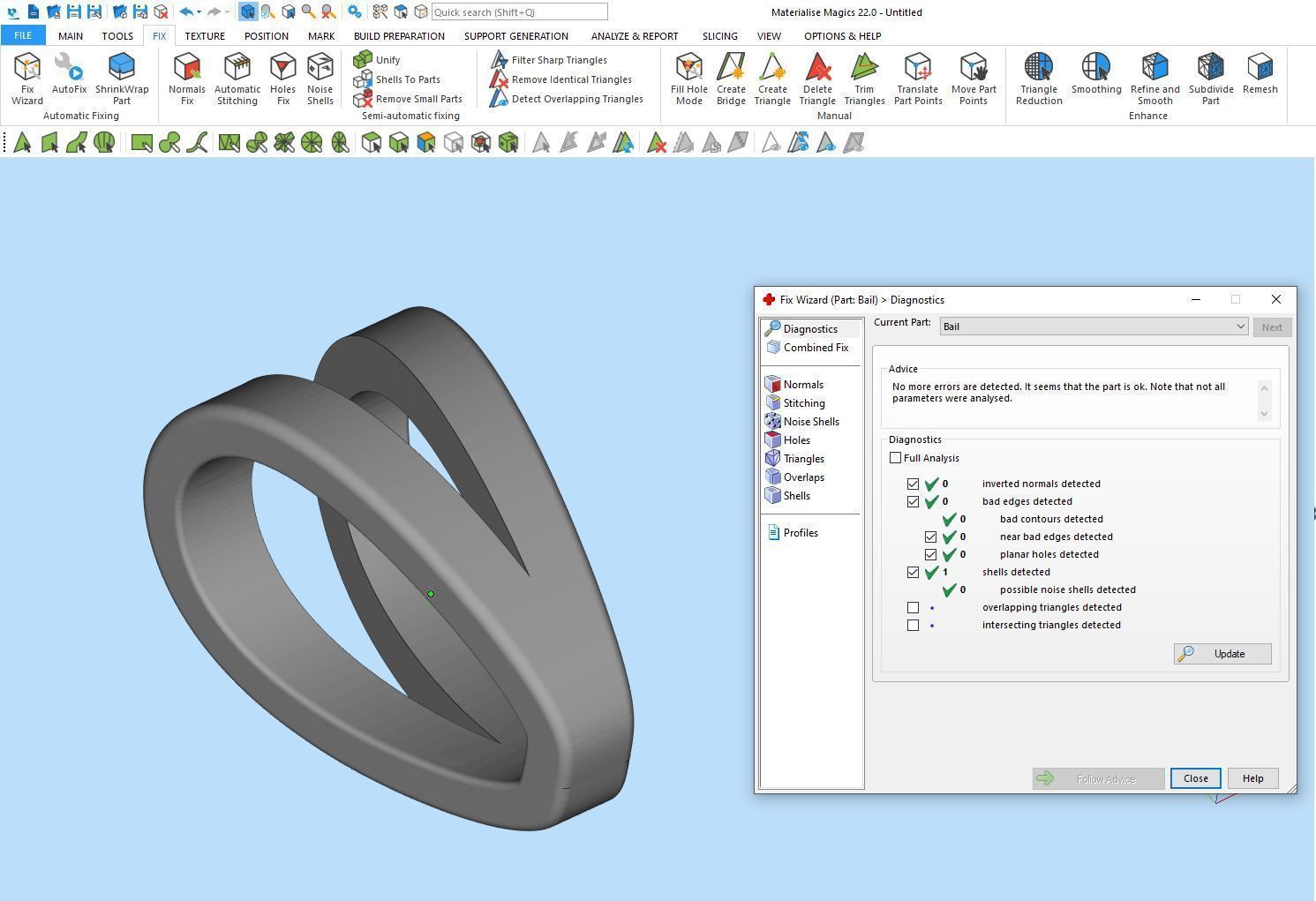Image resolution: width=1316 pixels, height=901 pixels.
Task: Switch to the SLICING tab
Action: click(x=720, y=36)
